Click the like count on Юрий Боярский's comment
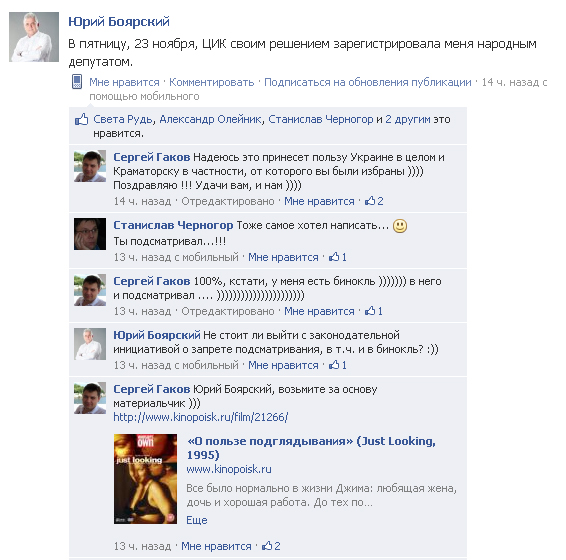 (338, 365)
